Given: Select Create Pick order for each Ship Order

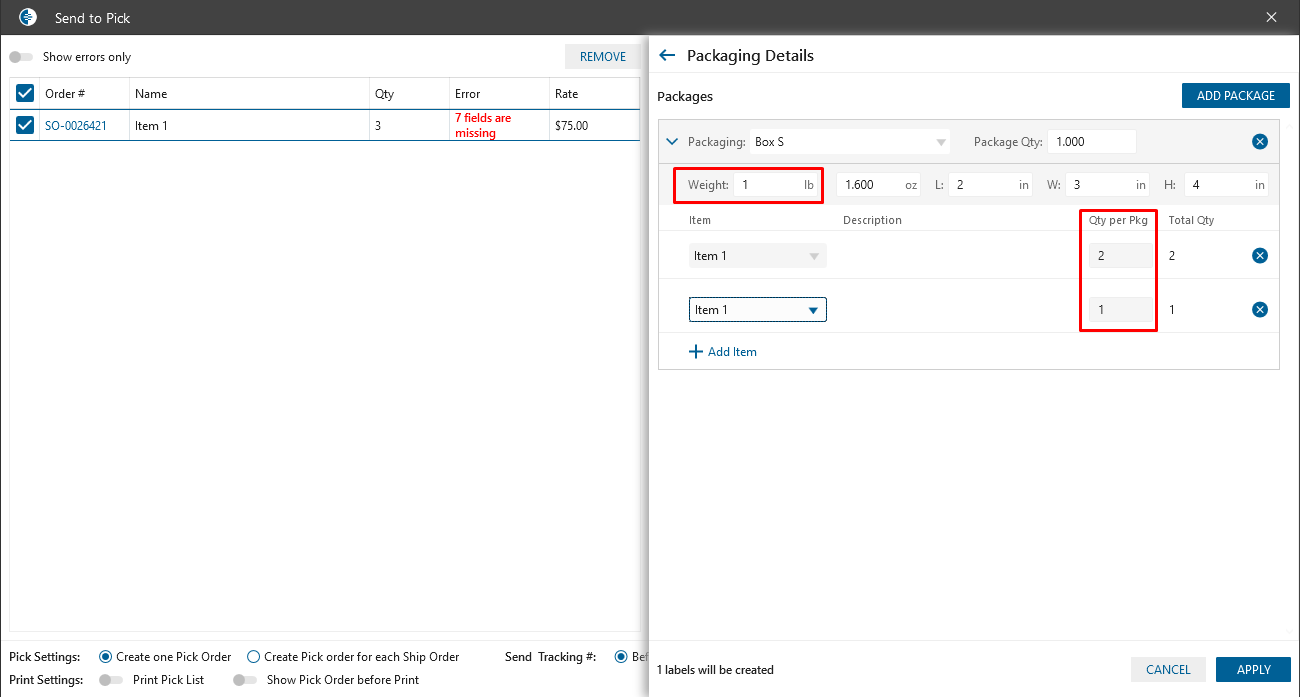Looking at the screenshot, I should 254,657.
